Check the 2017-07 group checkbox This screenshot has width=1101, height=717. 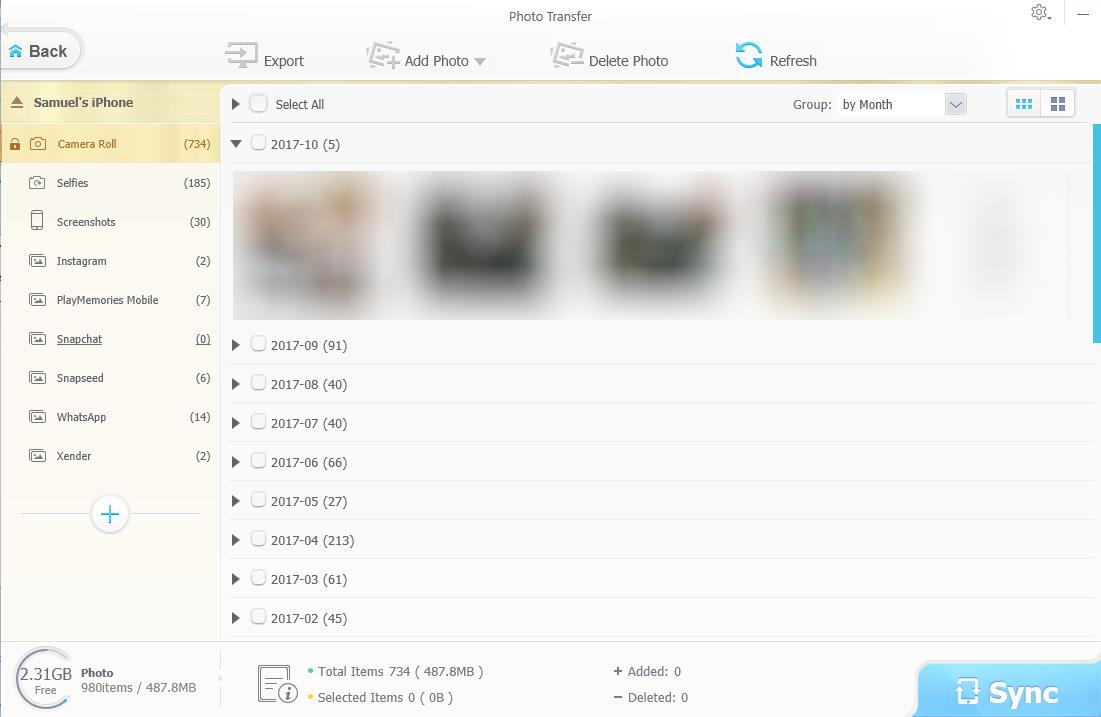click(258, 422)
